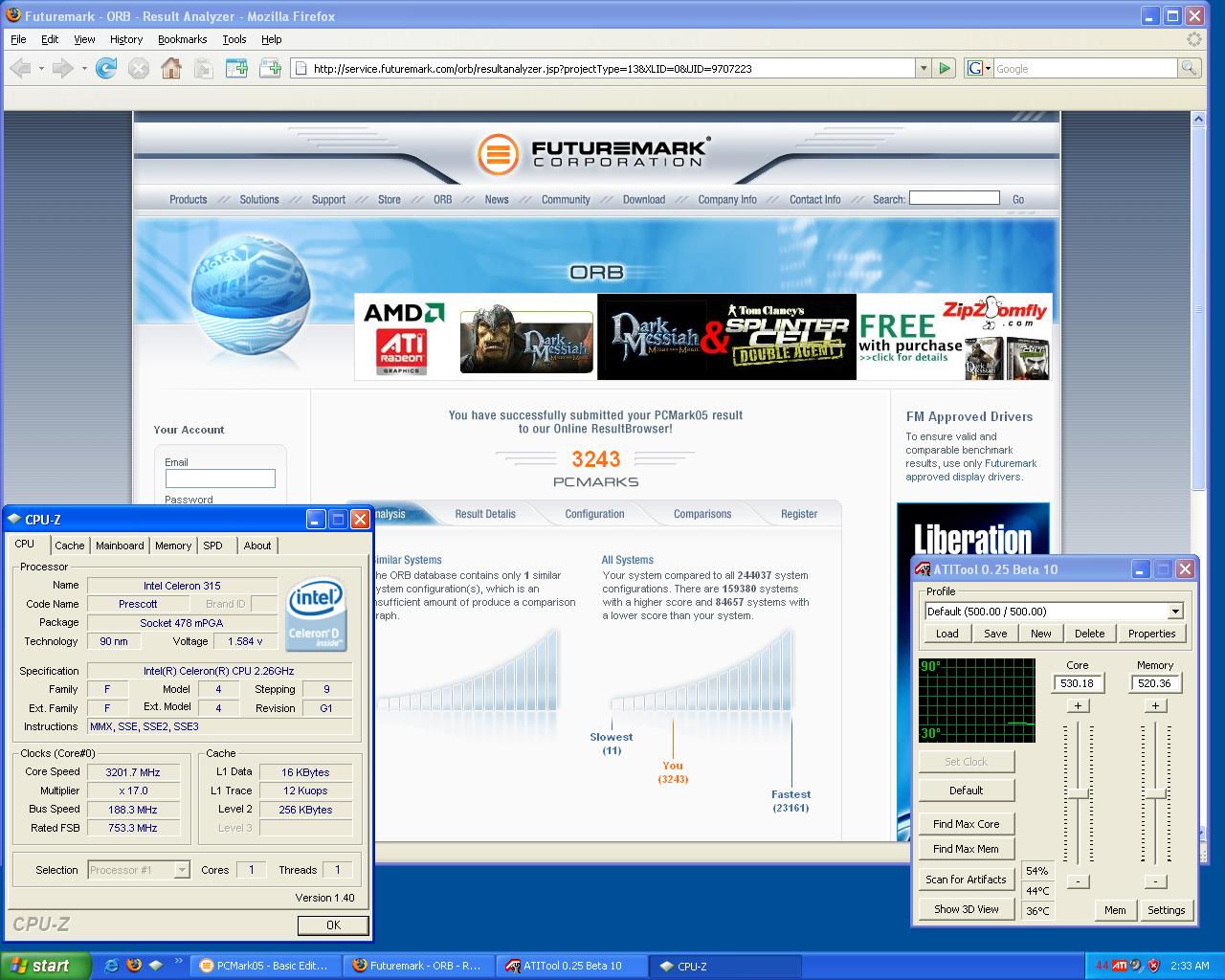
Task: Open the Bookmarks menu
Action: [182, 39]
